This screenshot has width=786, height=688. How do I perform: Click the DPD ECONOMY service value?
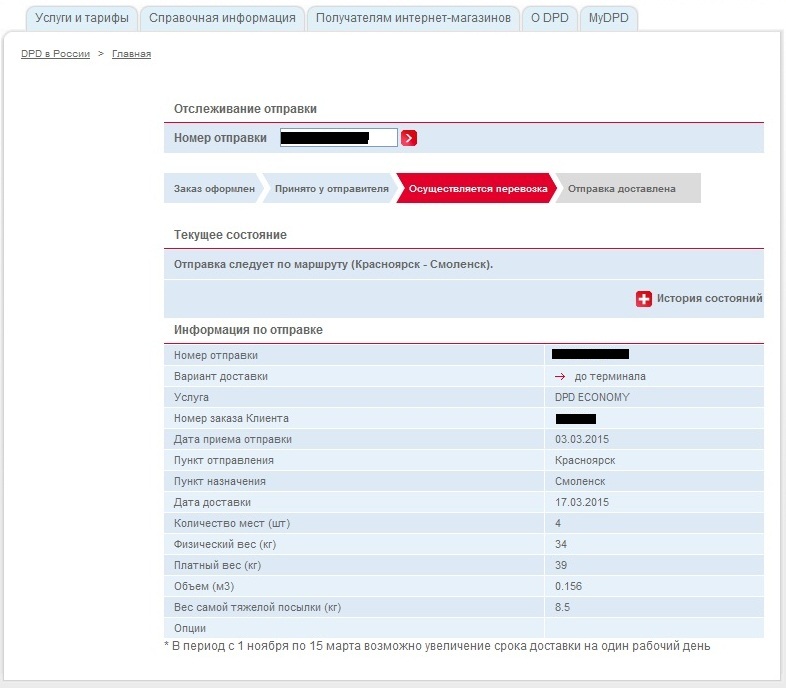pyautogui.click(x=592, y=397)
